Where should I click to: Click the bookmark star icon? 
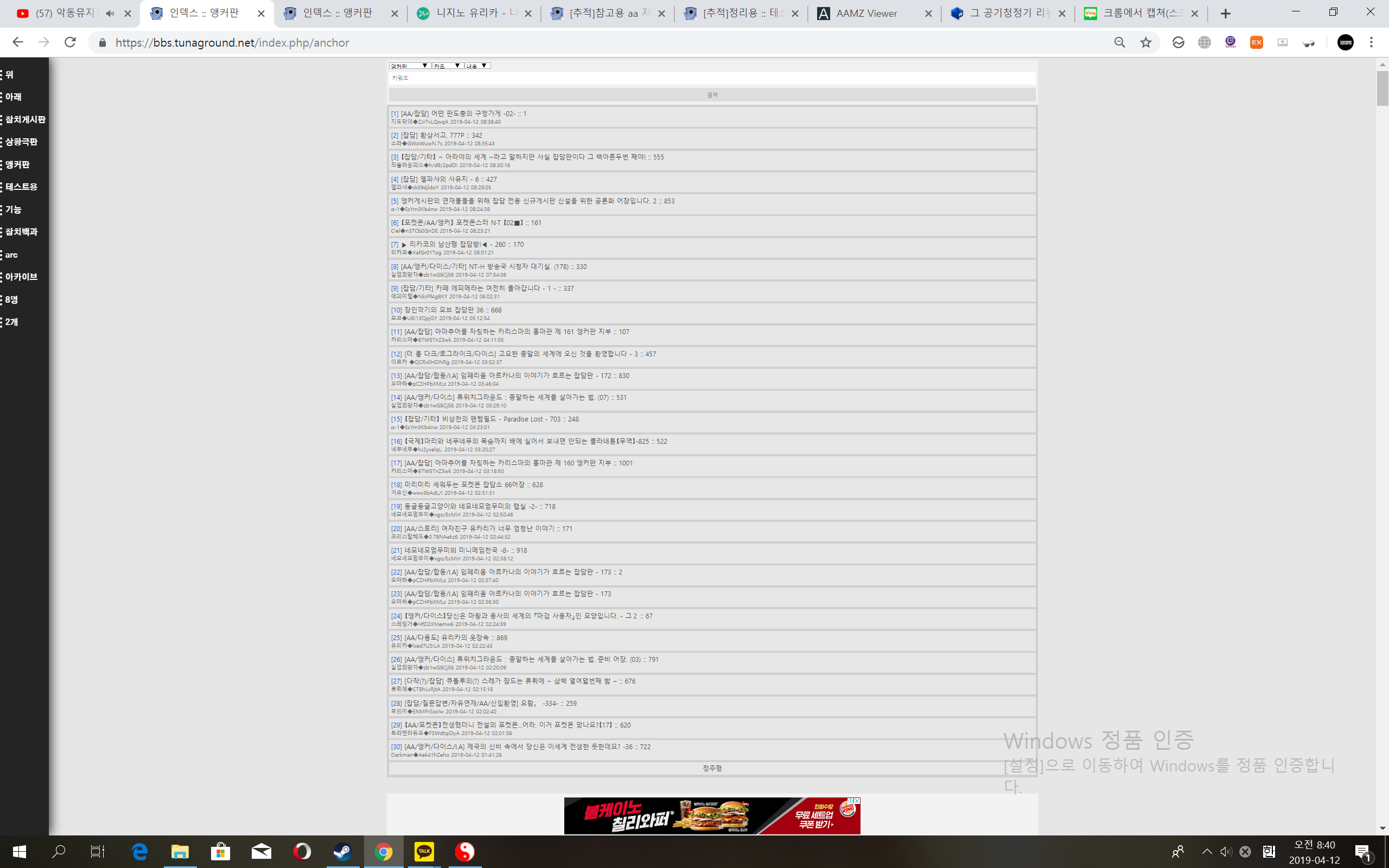(x=1145, y=42)
